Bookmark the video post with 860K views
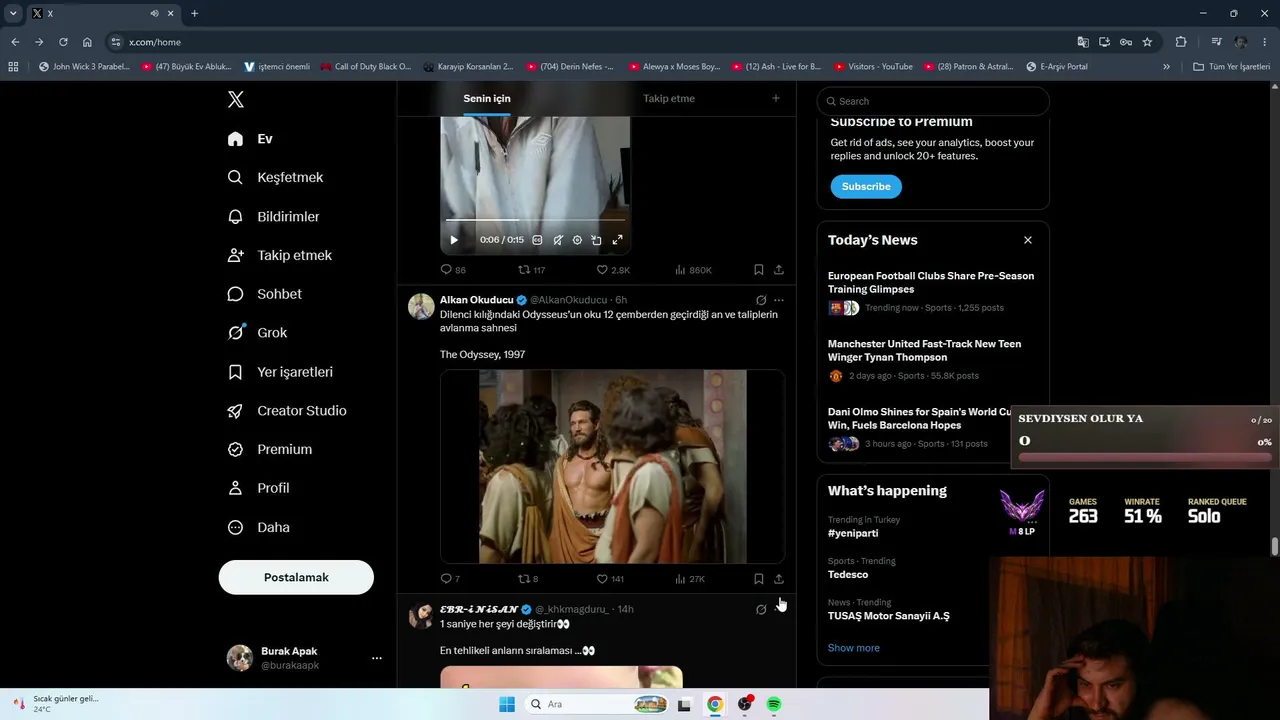Viewport: 1280px width, 720px height. point(759,270)
